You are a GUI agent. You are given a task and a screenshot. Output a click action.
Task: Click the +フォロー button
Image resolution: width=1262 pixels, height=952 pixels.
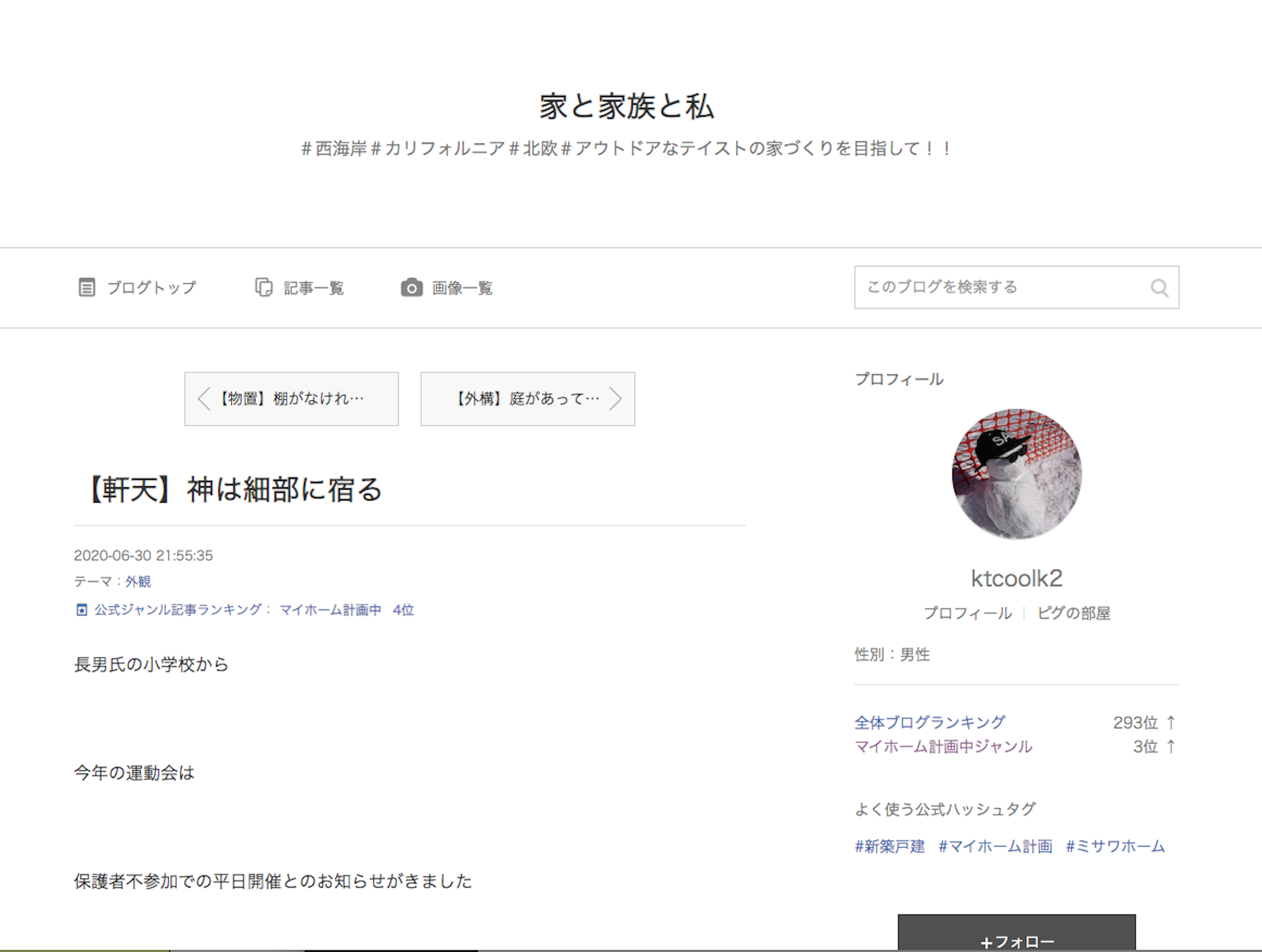(x=1017, y=933)
